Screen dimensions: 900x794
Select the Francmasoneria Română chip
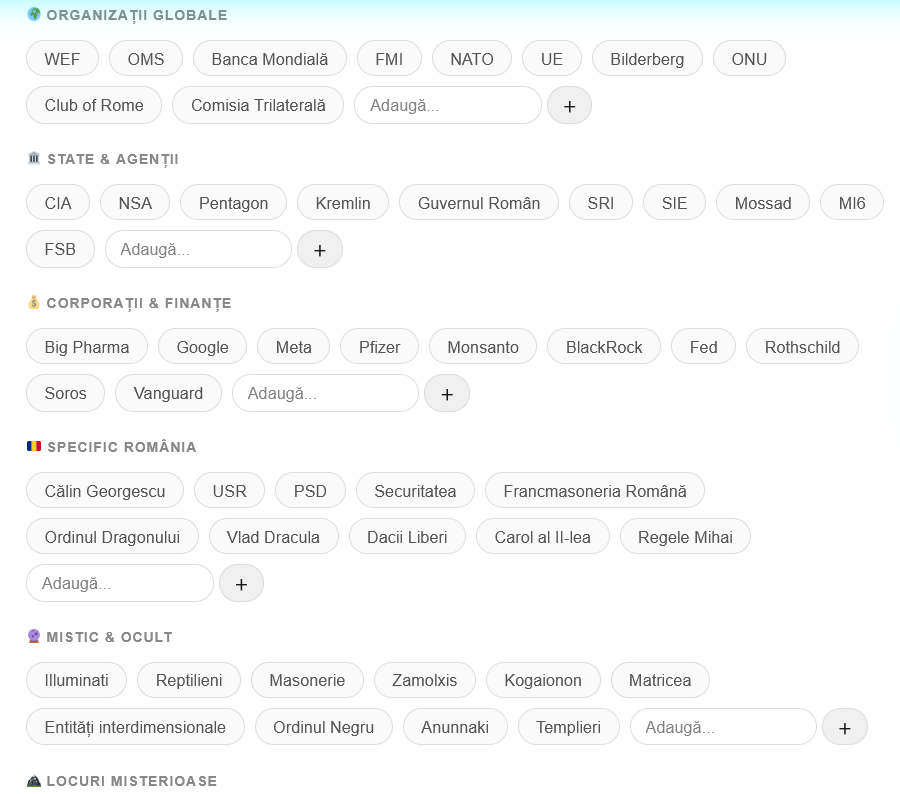tap(595, 491)
